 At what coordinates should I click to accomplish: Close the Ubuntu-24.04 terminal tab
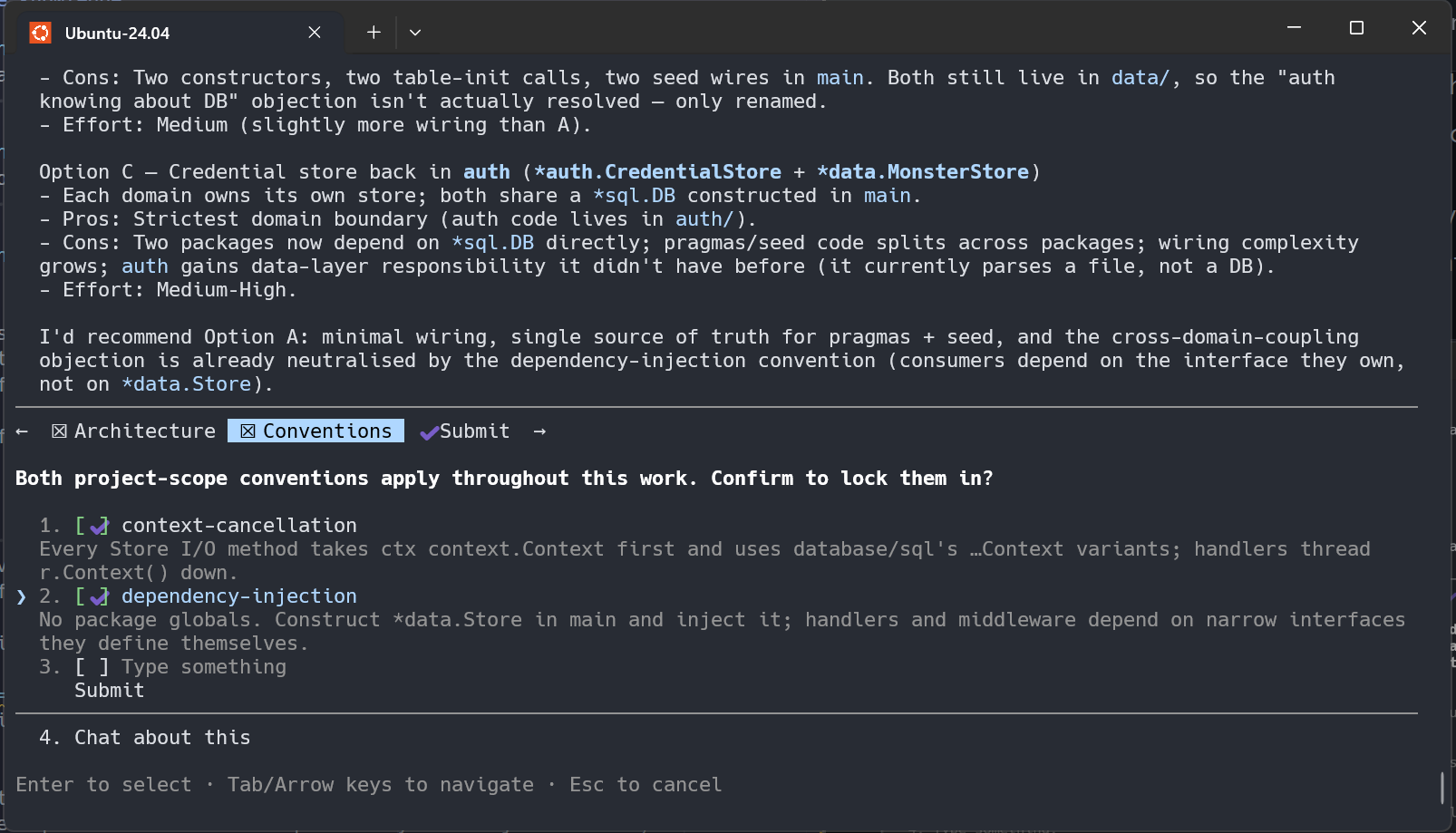click(x=315, y=33)
